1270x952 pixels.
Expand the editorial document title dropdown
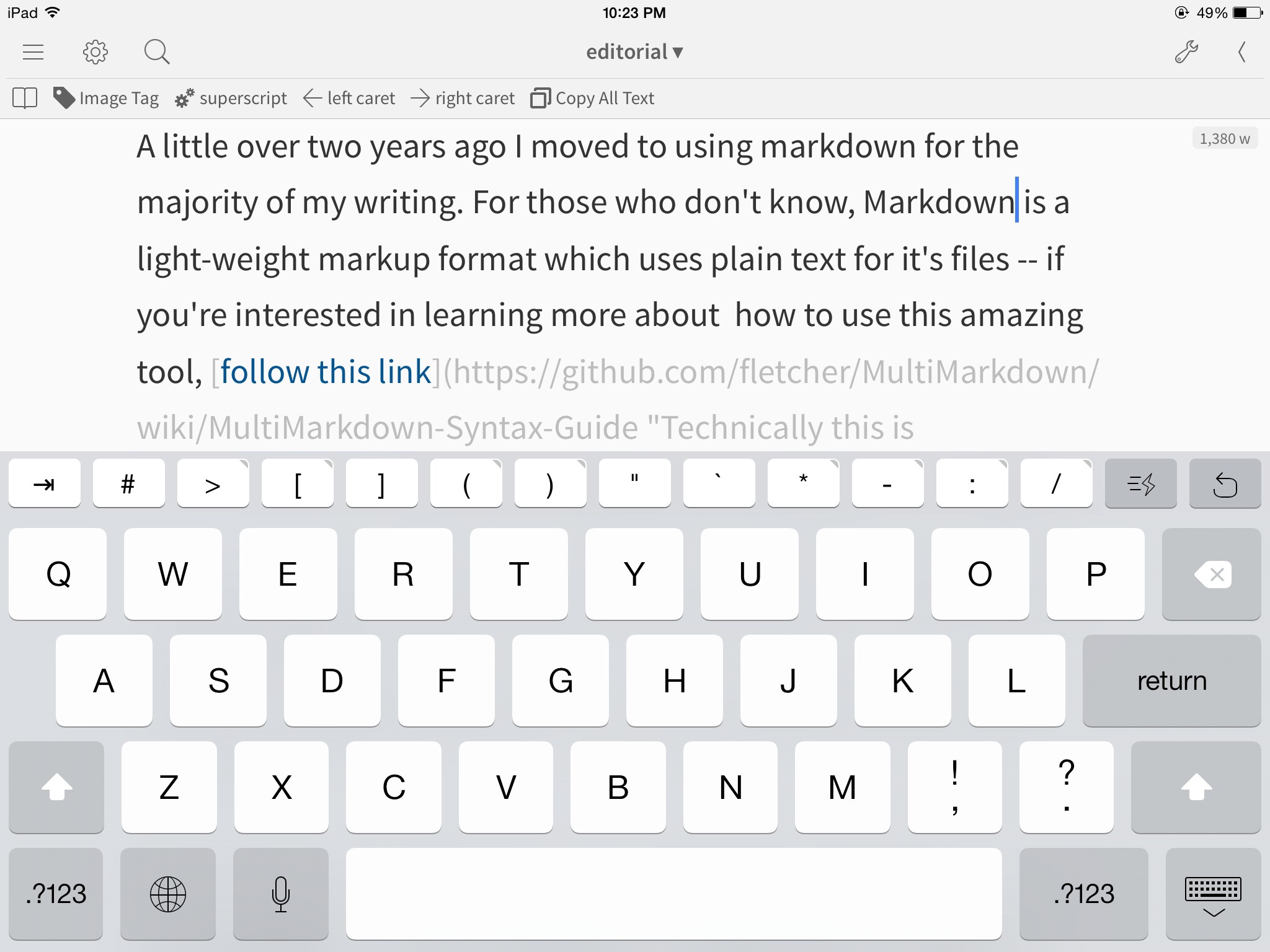click(634, 52)
